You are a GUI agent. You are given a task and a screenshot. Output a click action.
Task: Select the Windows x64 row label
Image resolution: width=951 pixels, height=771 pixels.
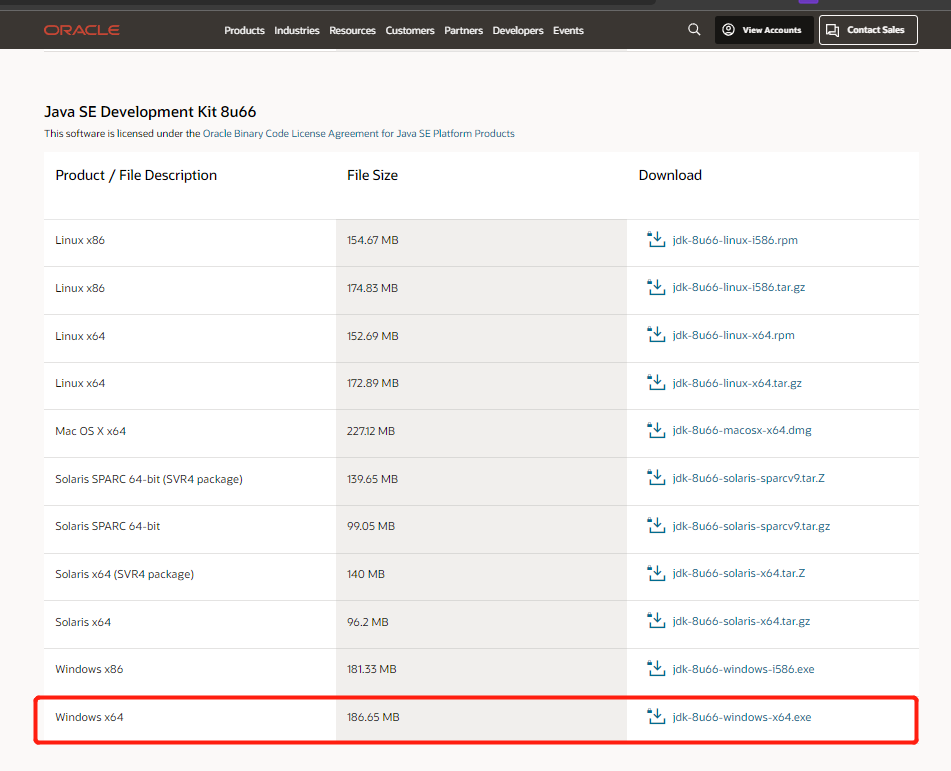coord(89,718)
